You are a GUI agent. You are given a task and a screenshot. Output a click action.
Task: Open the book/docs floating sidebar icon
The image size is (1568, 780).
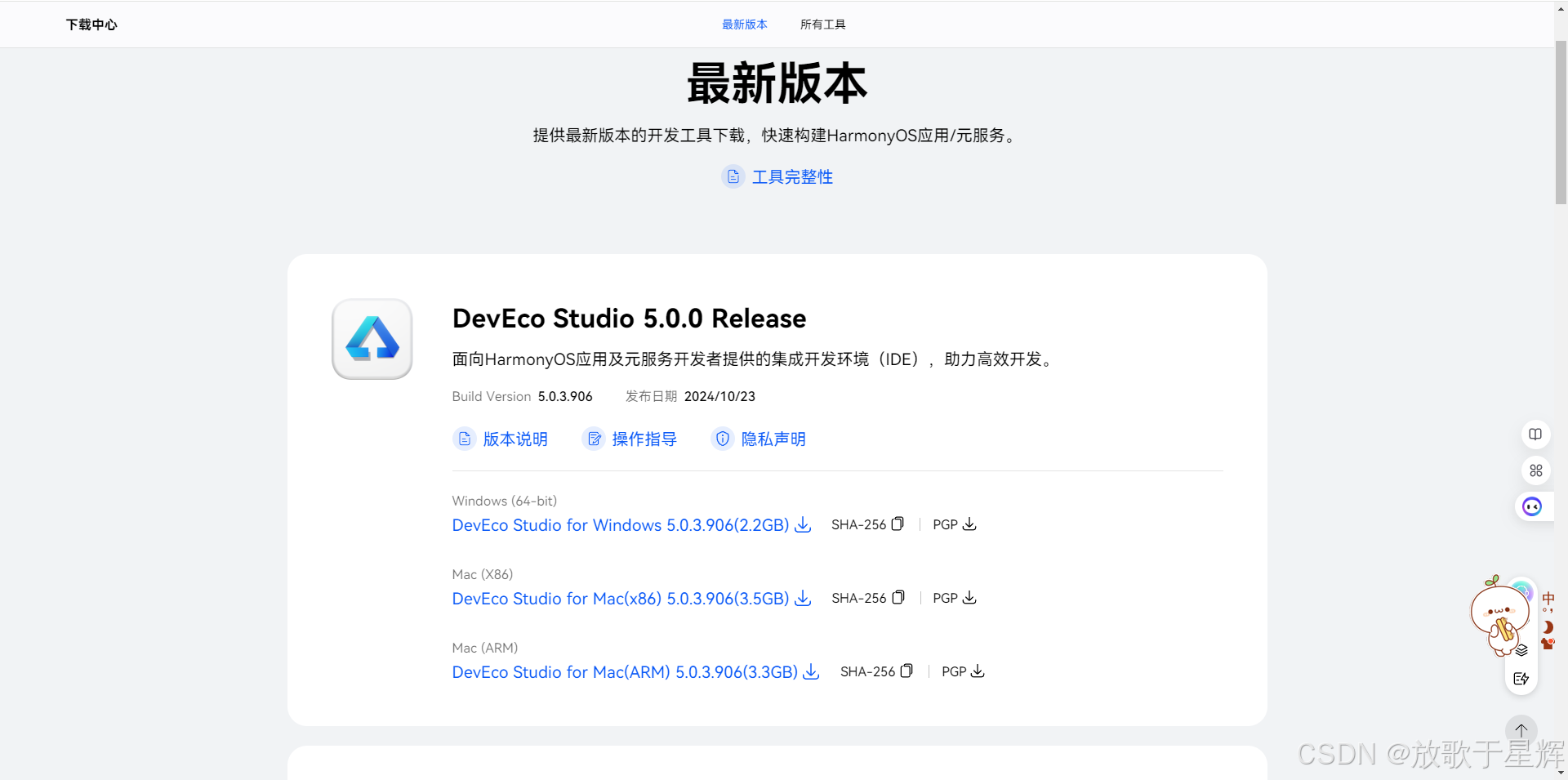pyautogui.click(x=1535, y=435)
